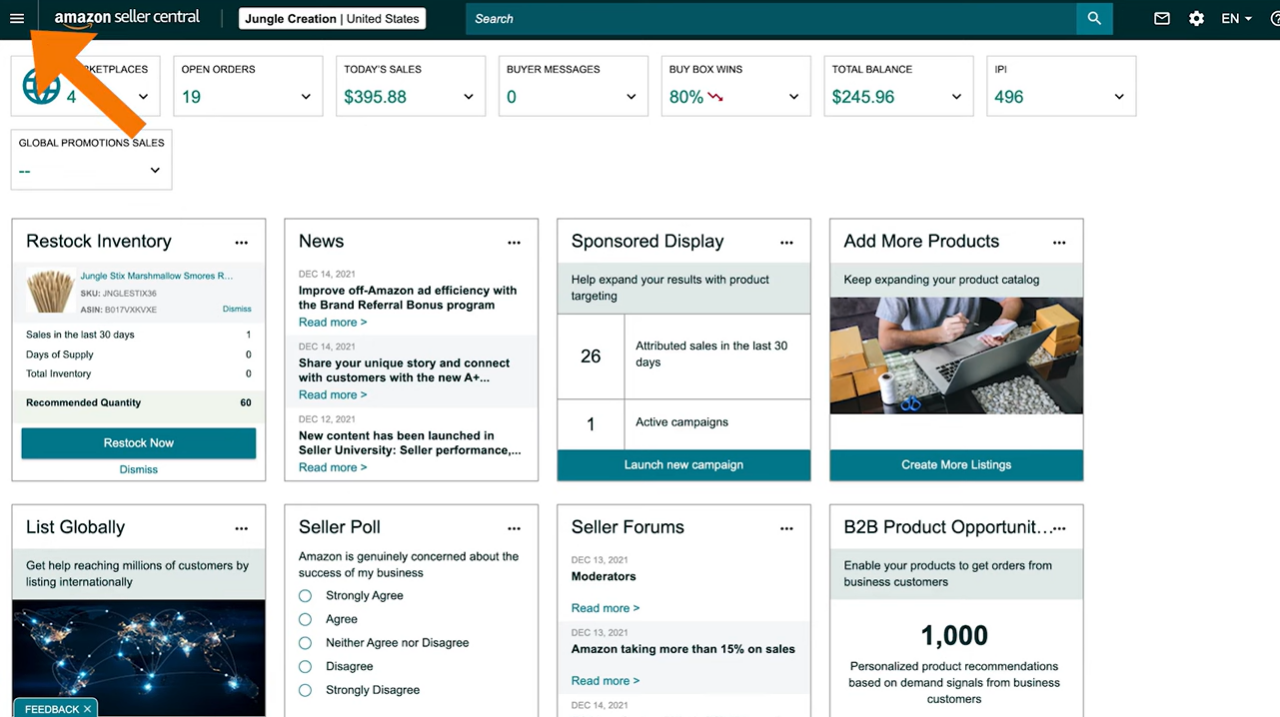Dismiss the Restock Inventory card via bottom link
The height and width of the screenshot is (717, 1280).
coord(139,469)
